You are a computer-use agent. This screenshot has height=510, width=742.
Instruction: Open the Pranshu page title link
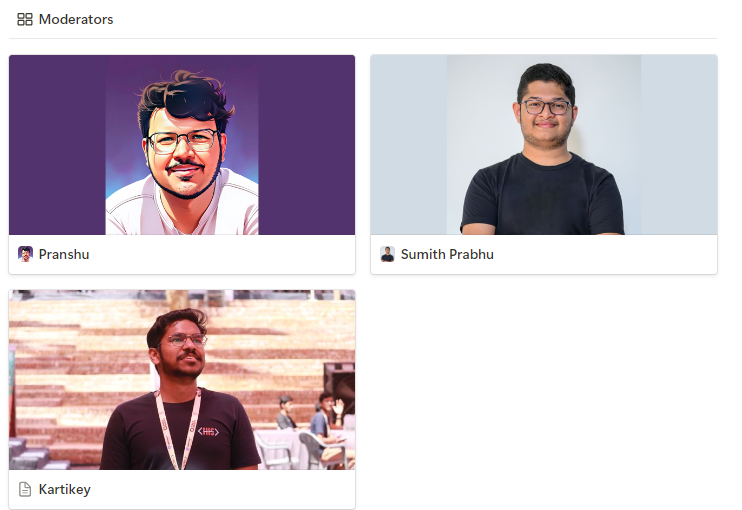click(64, 255)
